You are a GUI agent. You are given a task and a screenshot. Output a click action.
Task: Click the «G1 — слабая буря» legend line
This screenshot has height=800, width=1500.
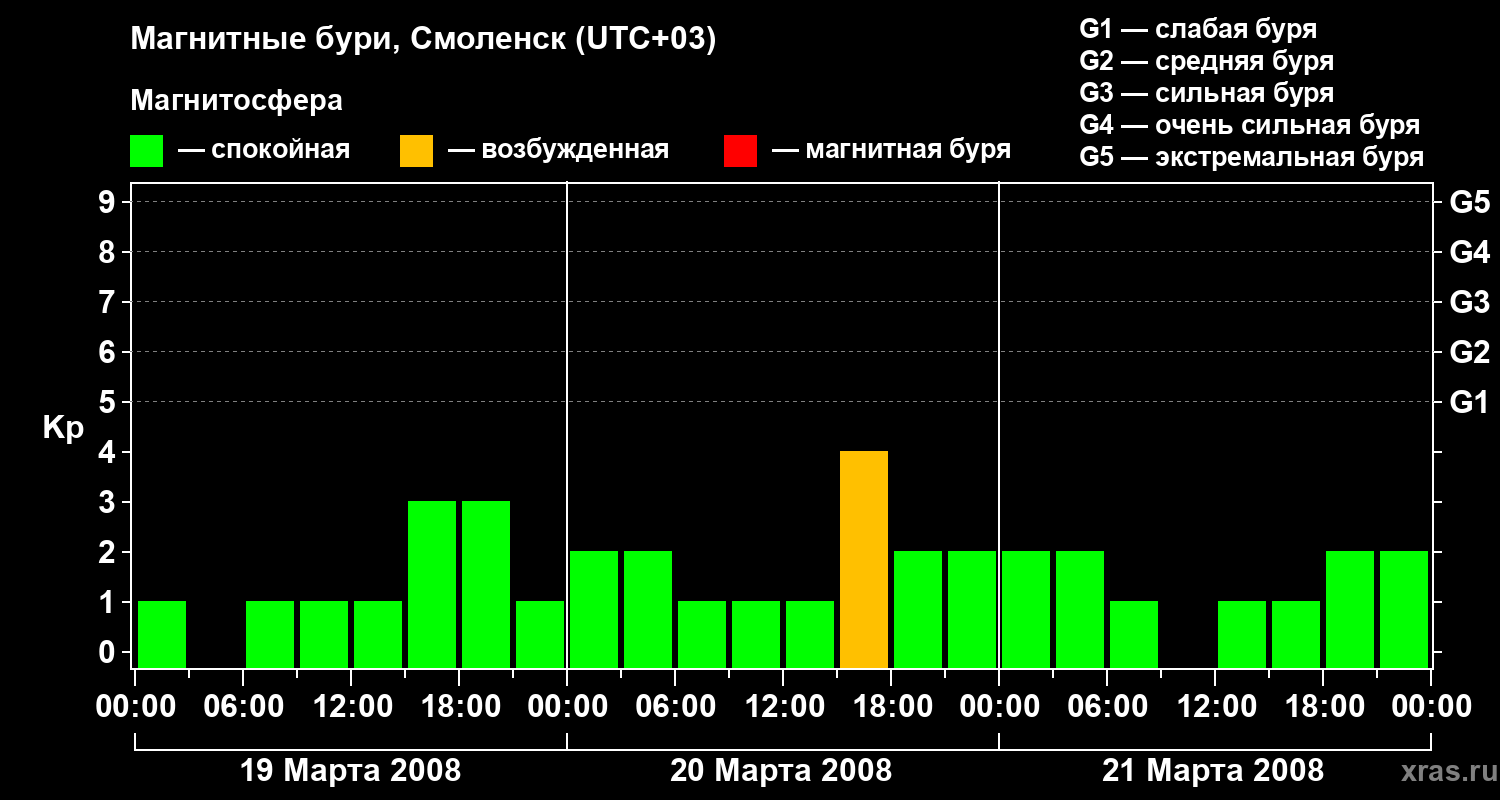pyautogui.click(x=1198, y=28)
